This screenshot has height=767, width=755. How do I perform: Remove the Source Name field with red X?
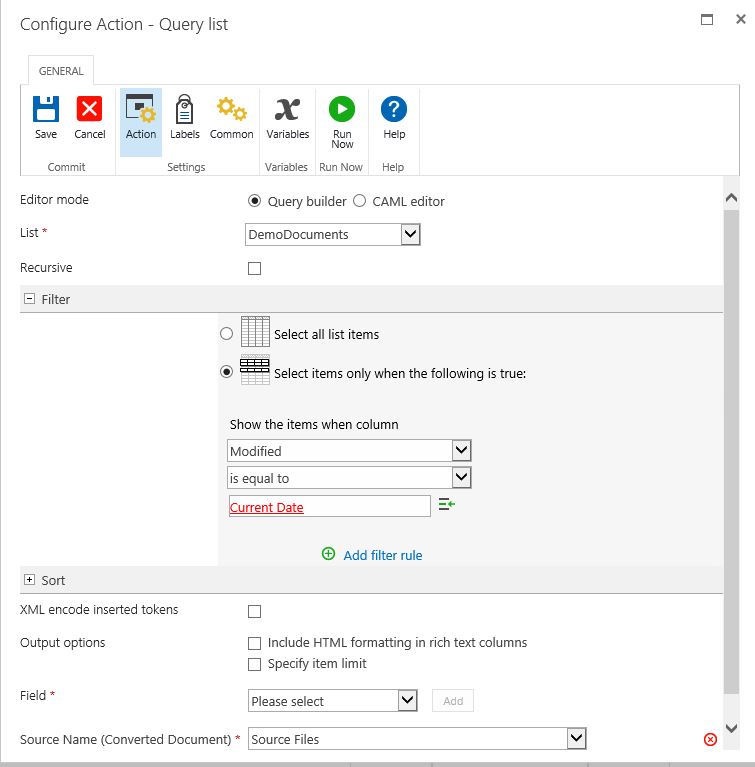710,739
